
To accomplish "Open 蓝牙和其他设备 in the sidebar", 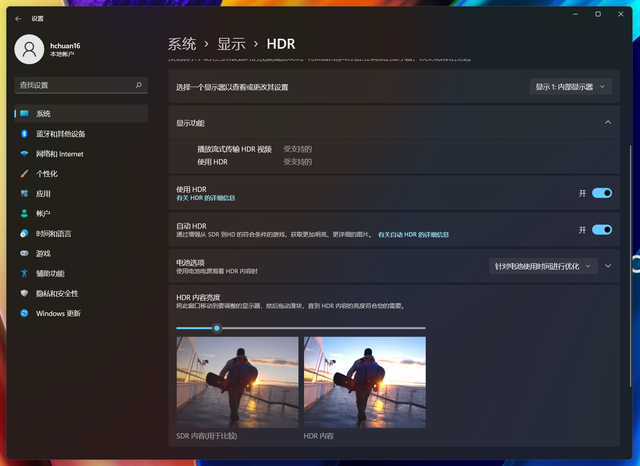I will click(x=61, y=134).
